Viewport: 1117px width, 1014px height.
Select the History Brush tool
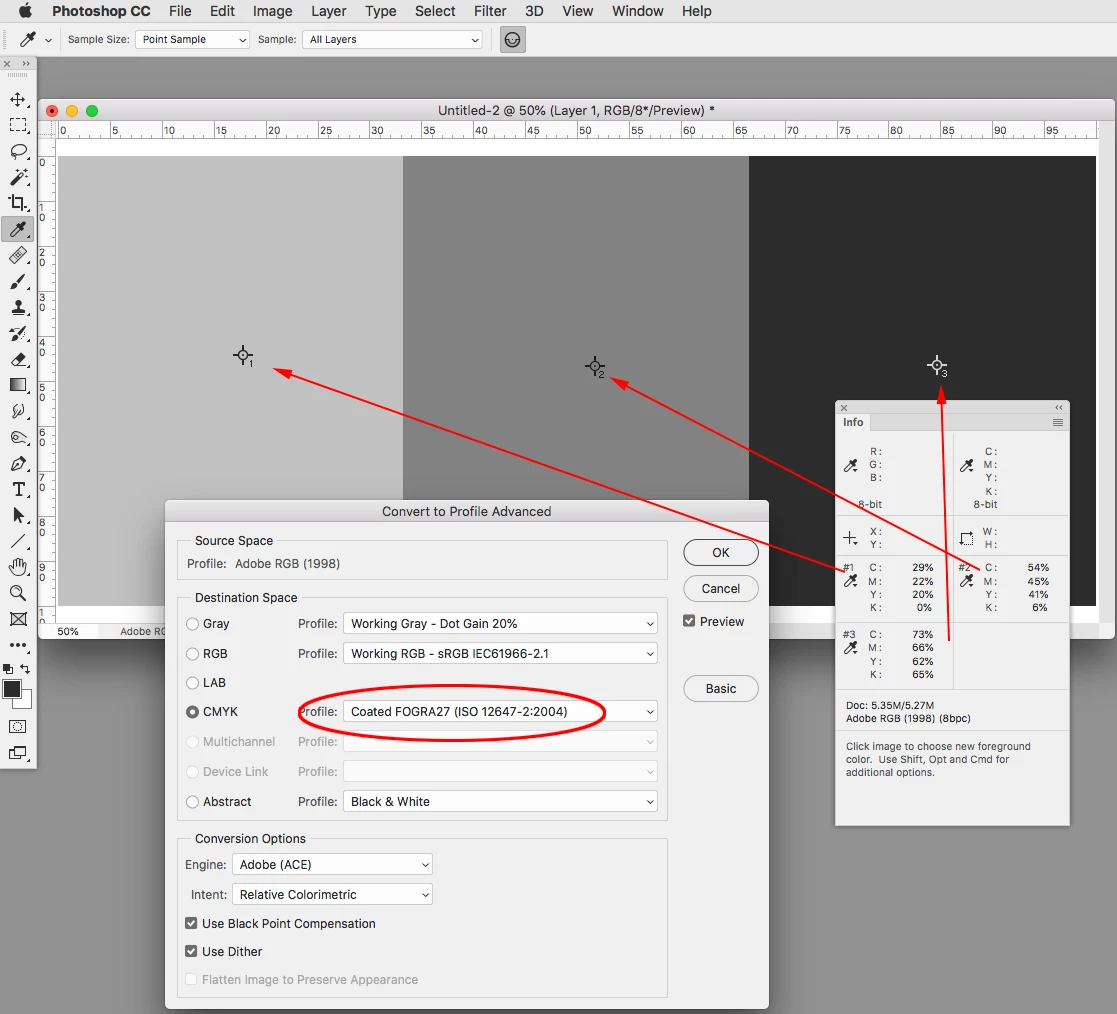[x=18, y=333]
